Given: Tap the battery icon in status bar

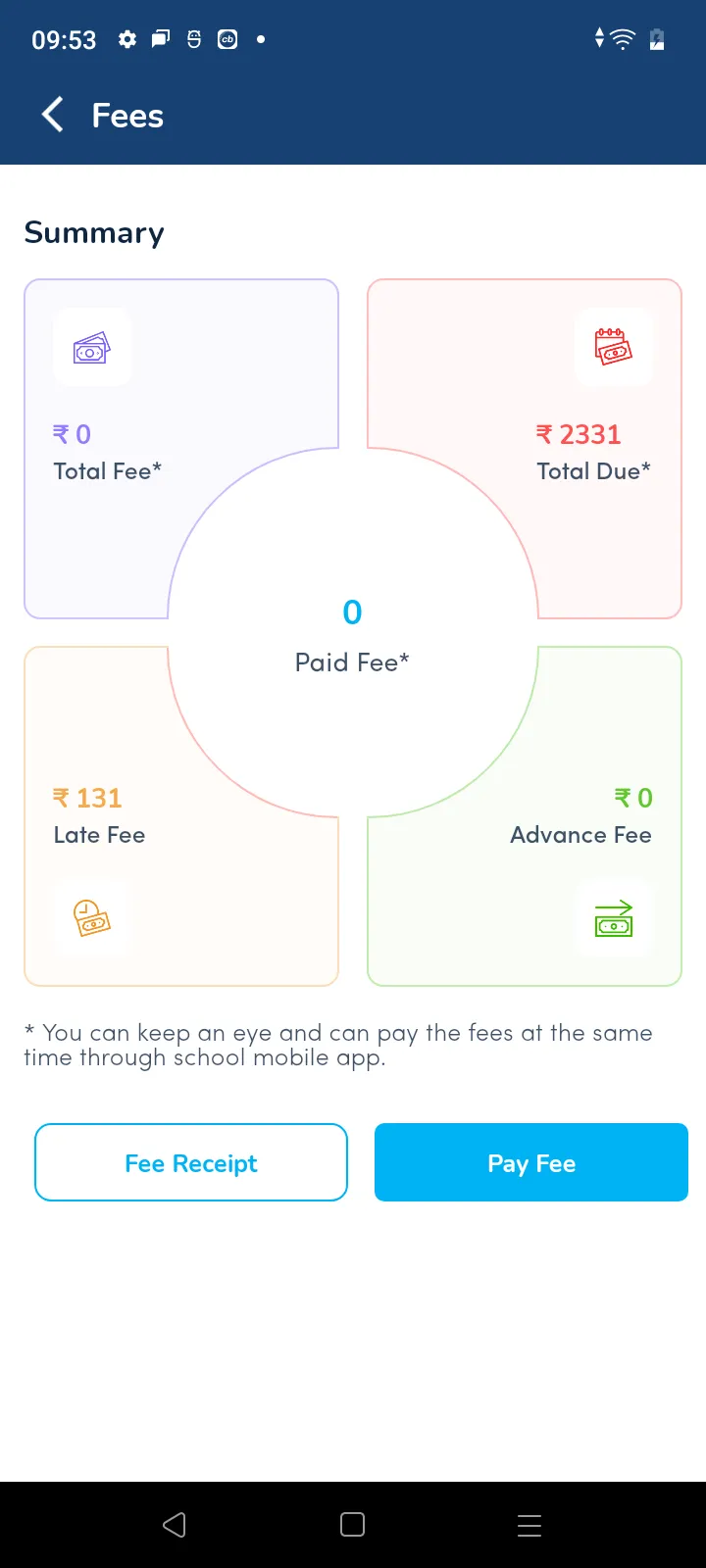Looking at the screenshot, I should click(657, 39).
